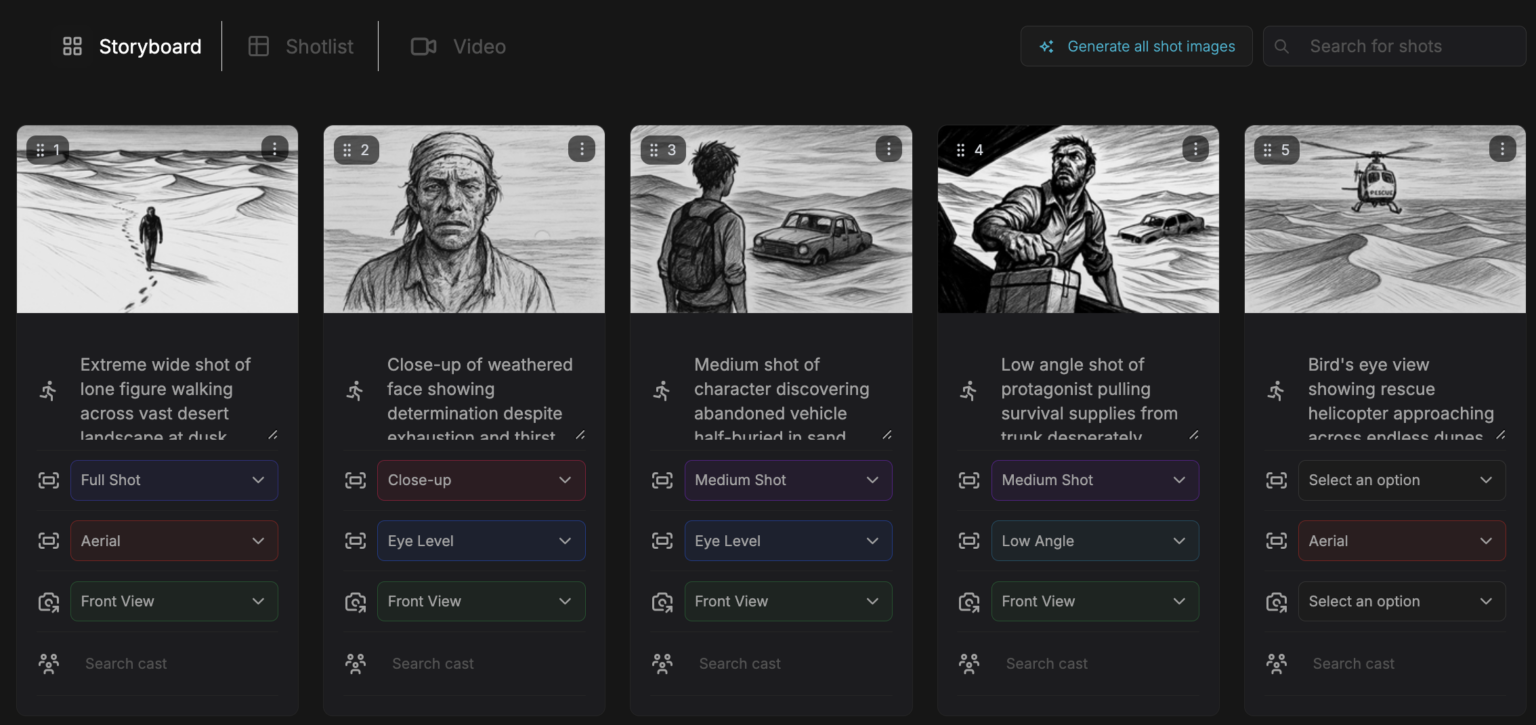Screen dimensions: 1536x725
Task: Open the three-dot menu on shot 4's image
Action: click(x=1195, y=148)
